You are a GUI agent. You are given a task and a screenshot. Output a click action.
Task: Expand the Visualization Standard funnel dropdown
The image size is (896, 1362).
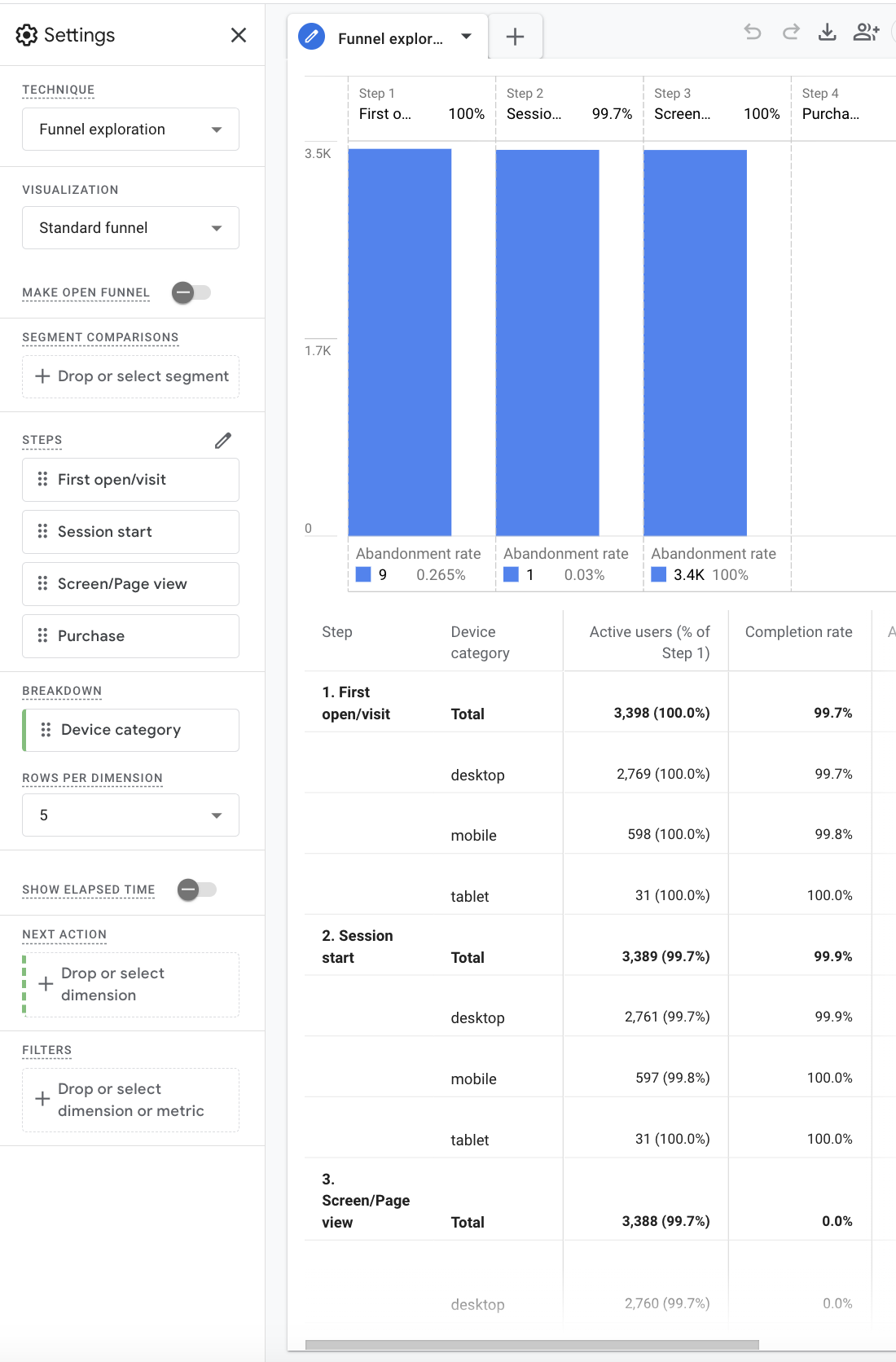click(130, 228)
